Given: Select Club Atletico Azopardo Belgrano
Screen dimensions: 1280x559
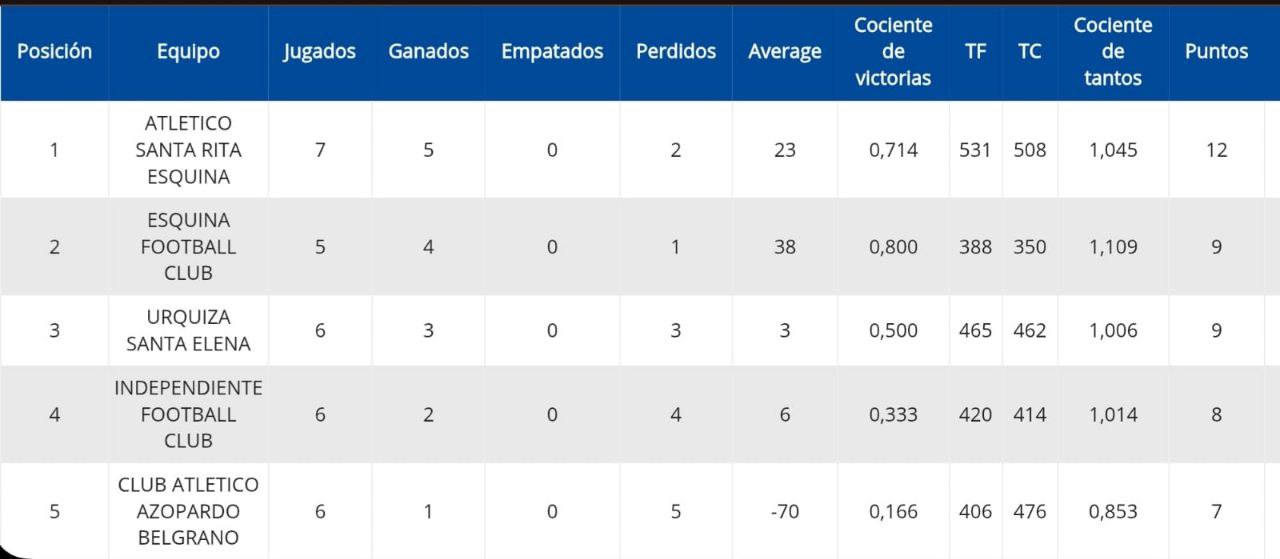Looking at the screenshot, I should tap(188, 511).
